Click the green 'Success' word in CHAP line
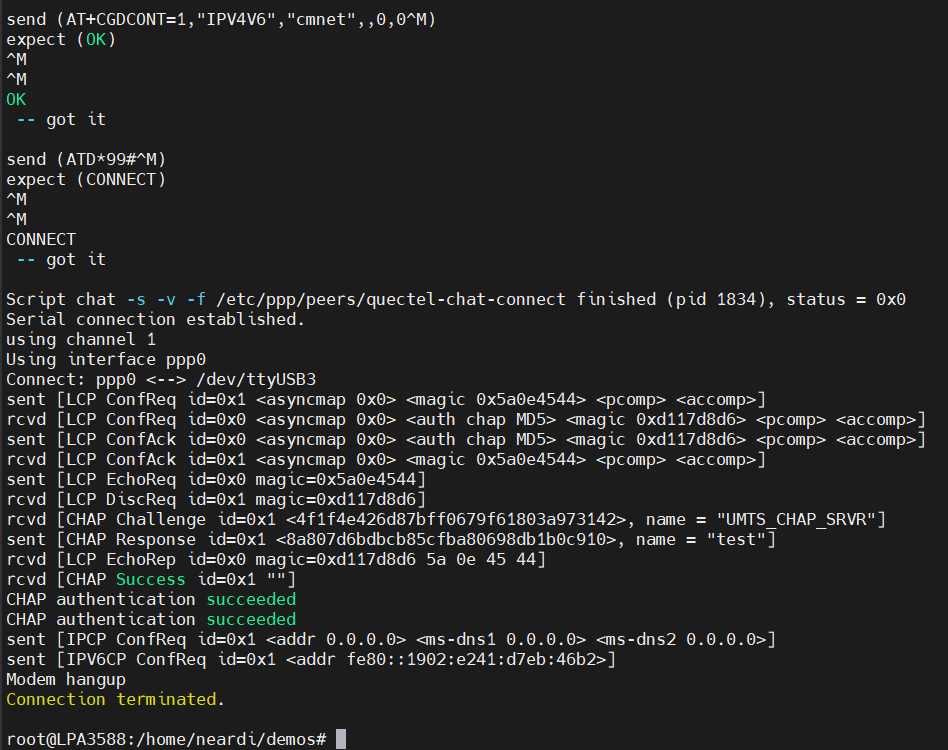Screen dimensions: 948x750 (x=151, y=580)
